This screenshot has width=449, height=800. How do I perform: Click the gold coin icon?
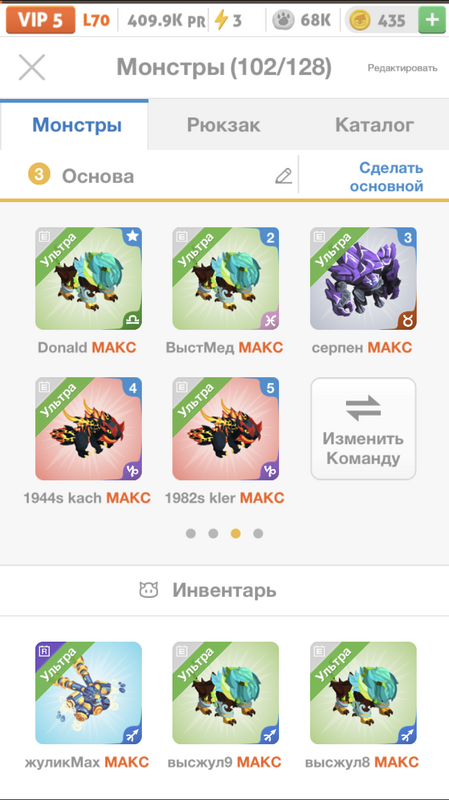[360, 20]
